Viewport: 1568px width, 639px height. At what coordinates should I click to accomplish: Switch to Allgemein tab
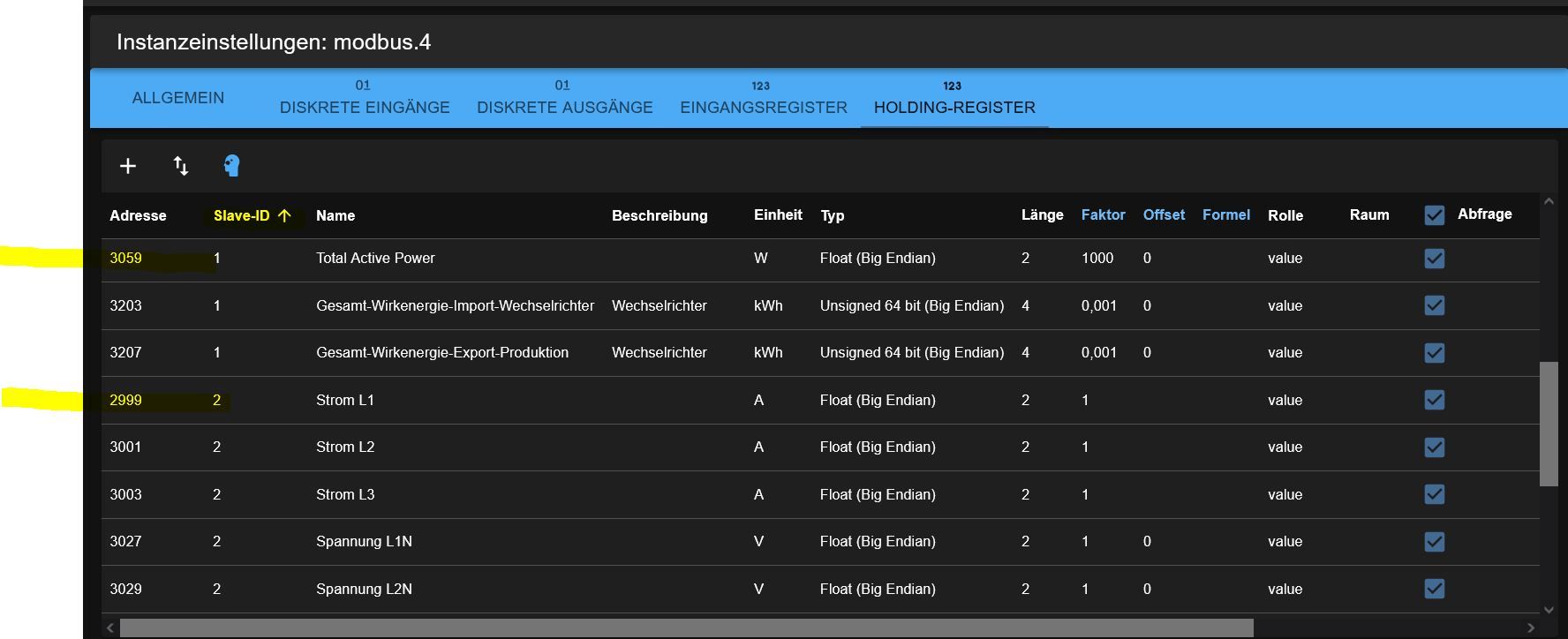[x=178, y=98]
